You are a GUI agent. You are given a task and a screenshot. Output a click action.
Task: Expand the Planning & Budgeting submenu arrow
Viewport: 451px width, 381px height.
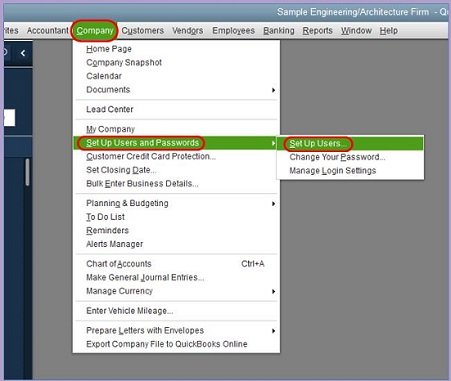coord(273,204)
